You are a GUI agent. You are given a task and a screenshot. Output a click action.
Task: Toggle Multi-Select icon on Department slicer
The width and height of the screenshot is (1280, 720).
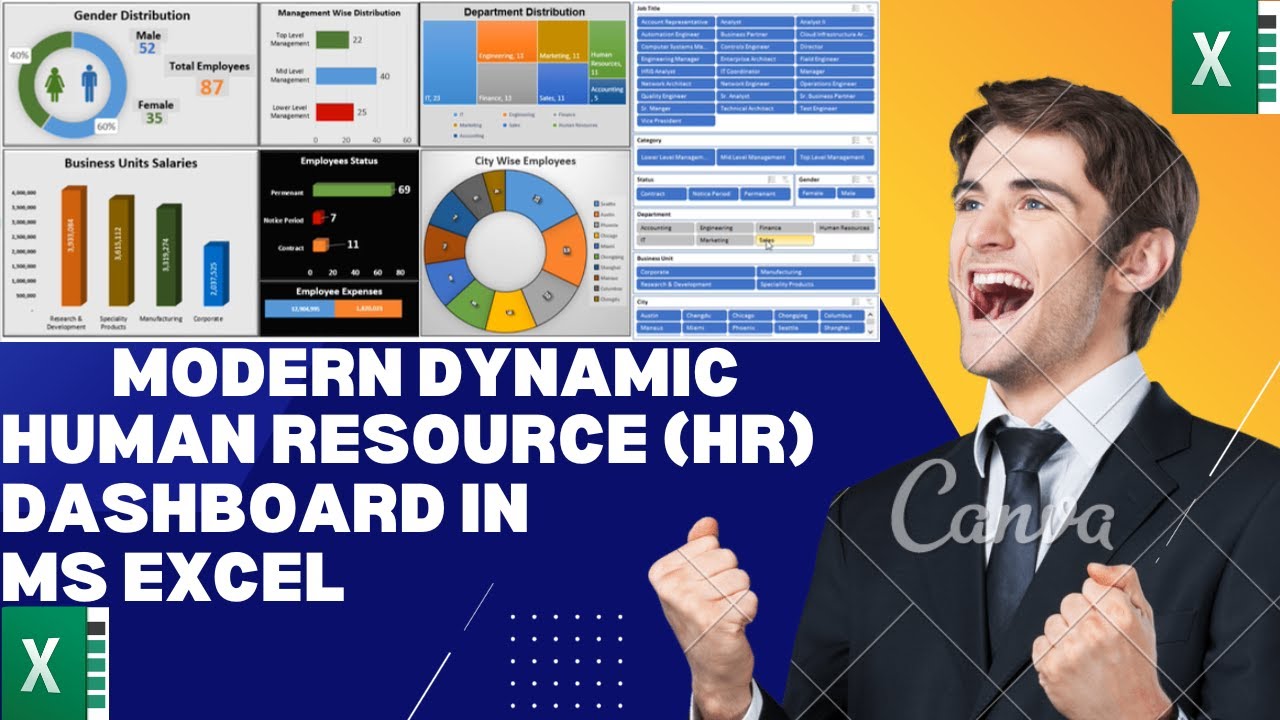(x=855, y=214)
